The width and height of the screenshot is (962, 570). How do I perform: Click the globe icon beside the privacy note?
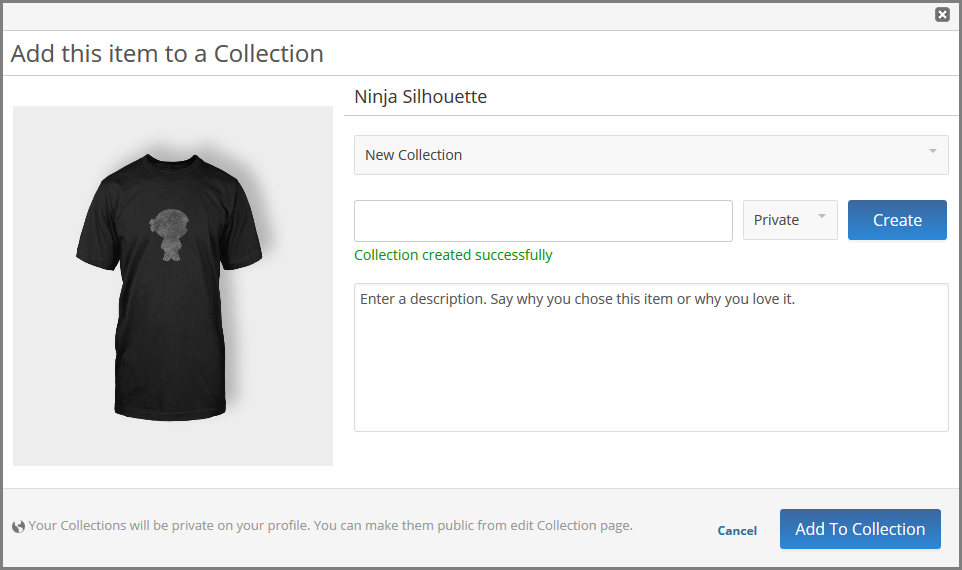click(x=18, y=527)
